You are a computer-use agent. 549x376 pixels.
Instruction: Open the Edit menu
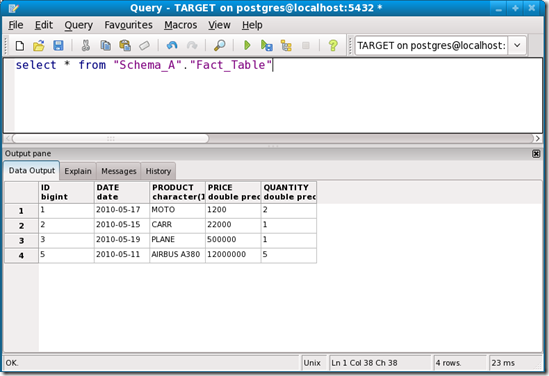click(x=44, y=25)
